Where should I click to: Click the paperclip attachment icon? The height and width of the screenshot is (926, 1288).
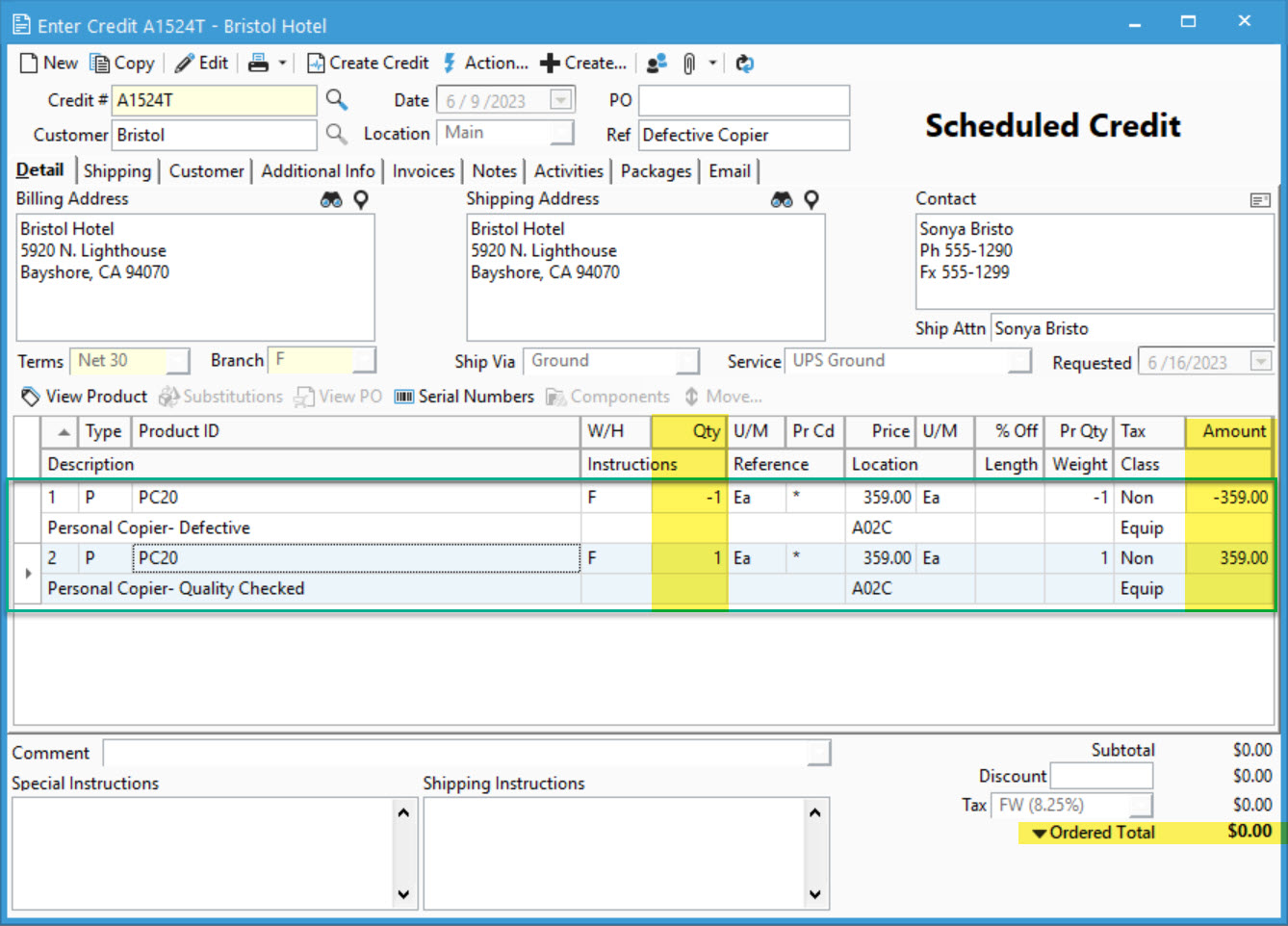(x=691, y=62)
